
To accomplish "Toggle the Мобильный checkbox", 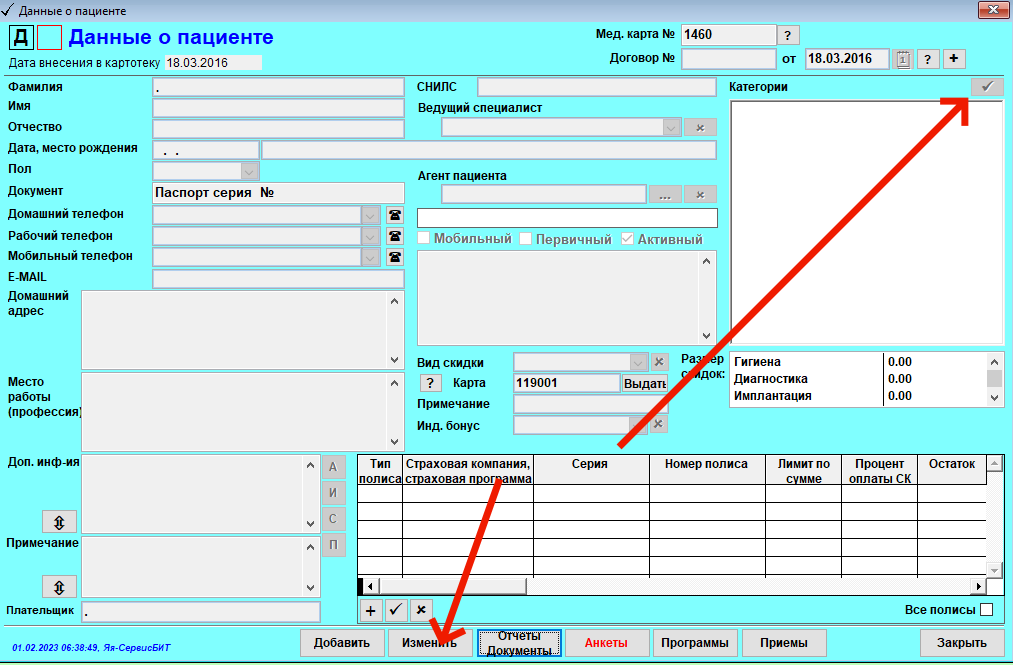I will point(424,239).
